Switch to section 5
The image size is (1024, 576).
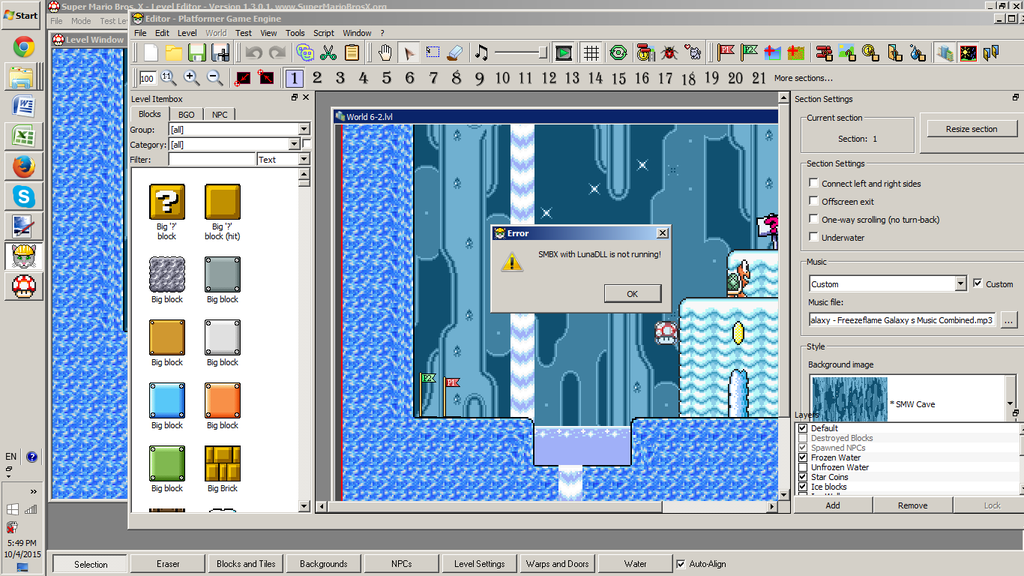(387, 78)
